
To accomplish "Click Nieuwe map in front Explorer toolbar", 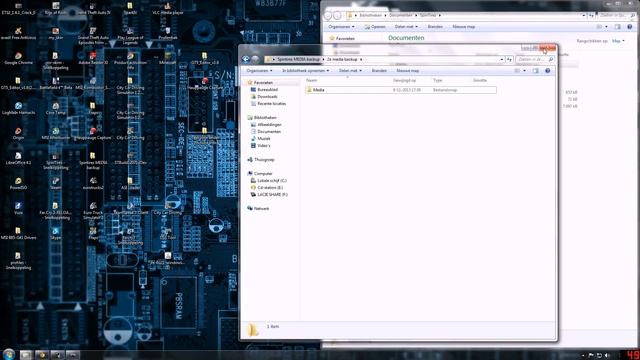I will point(408,71).
